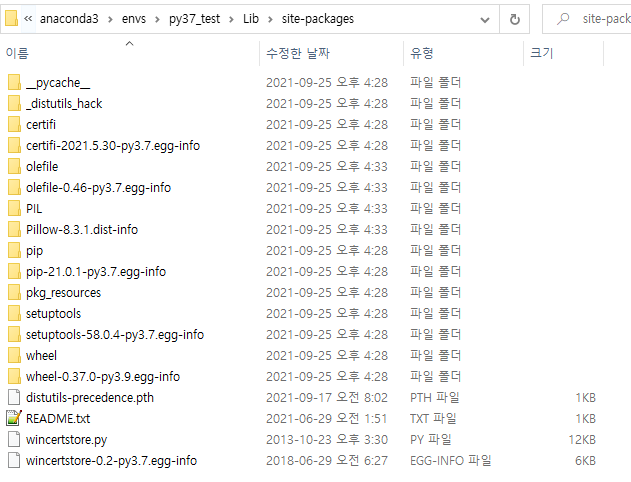Open the address bar history dropdown

click(x=485, y=19)
